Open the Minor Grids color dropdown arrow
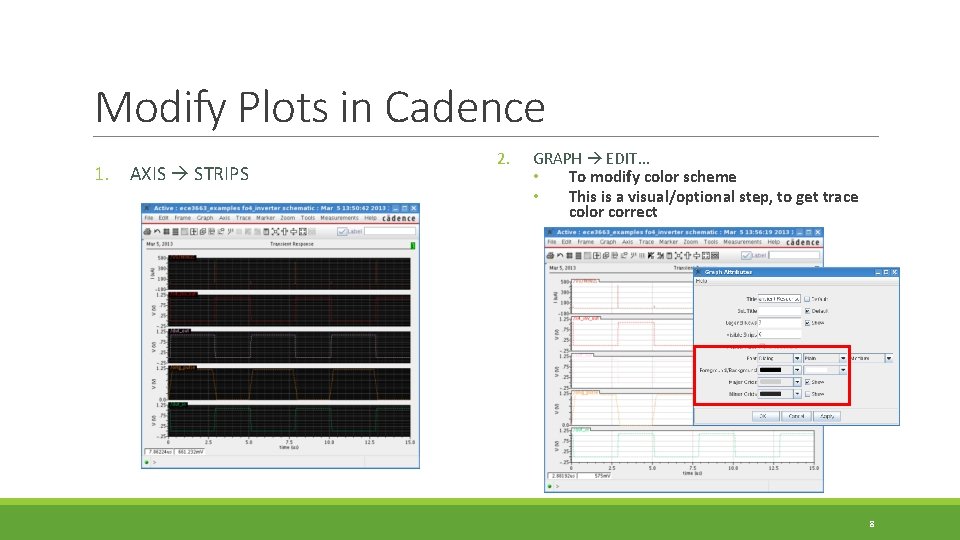Screen dimensions: 960x540 coord(797,394)
